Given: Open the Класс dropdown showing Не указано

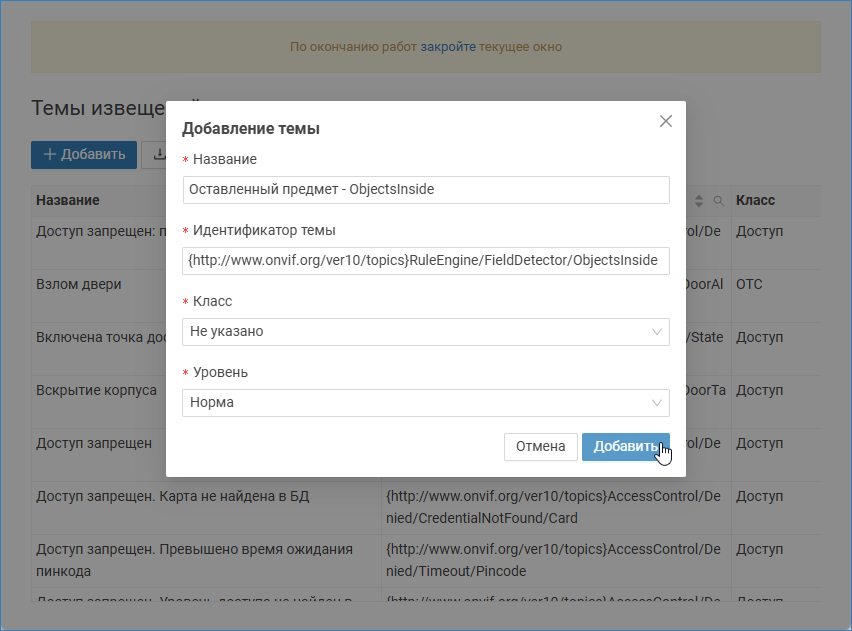Looking at the screenshot, I should click(x=427, y=331).
